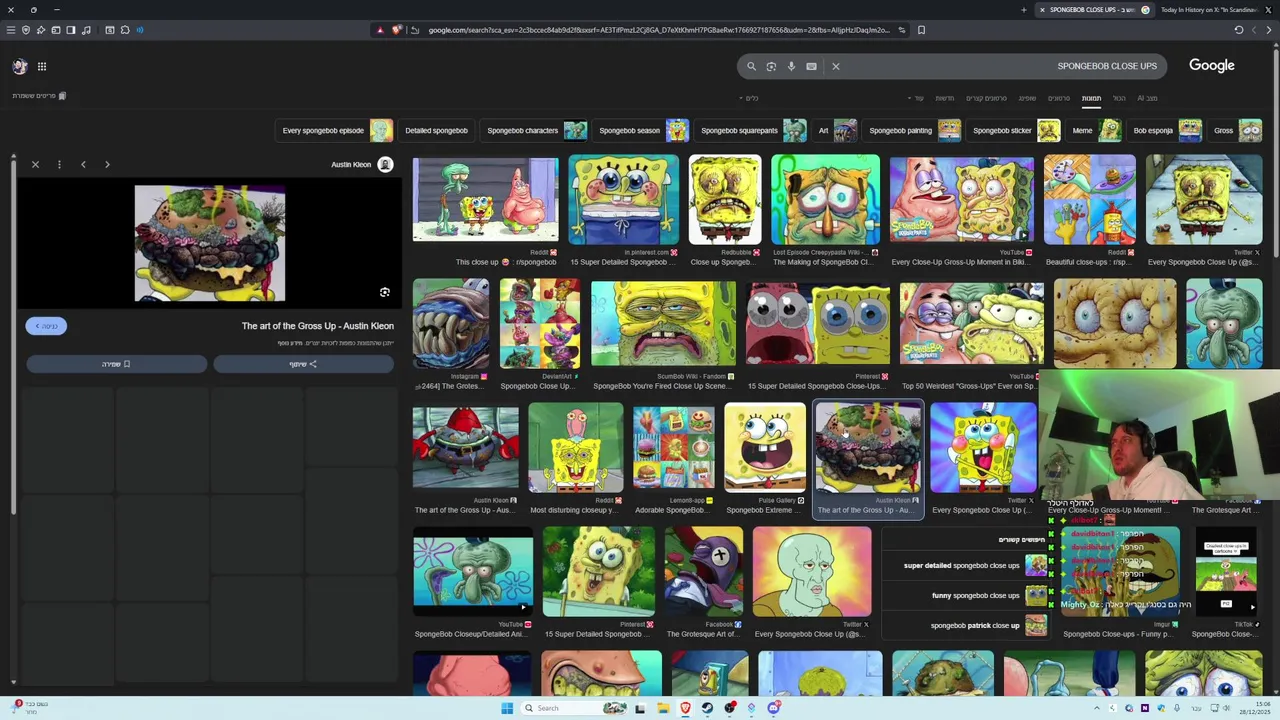Open the 'Most disturbing closeup' Reddit thumbnail
Screen dimensions: 1280x720
click(575, 448)
